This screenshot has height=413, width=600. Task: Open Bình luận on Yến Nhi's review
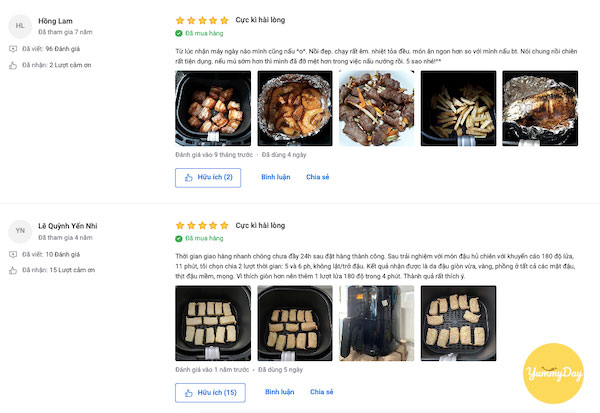(x=280, y=392)
